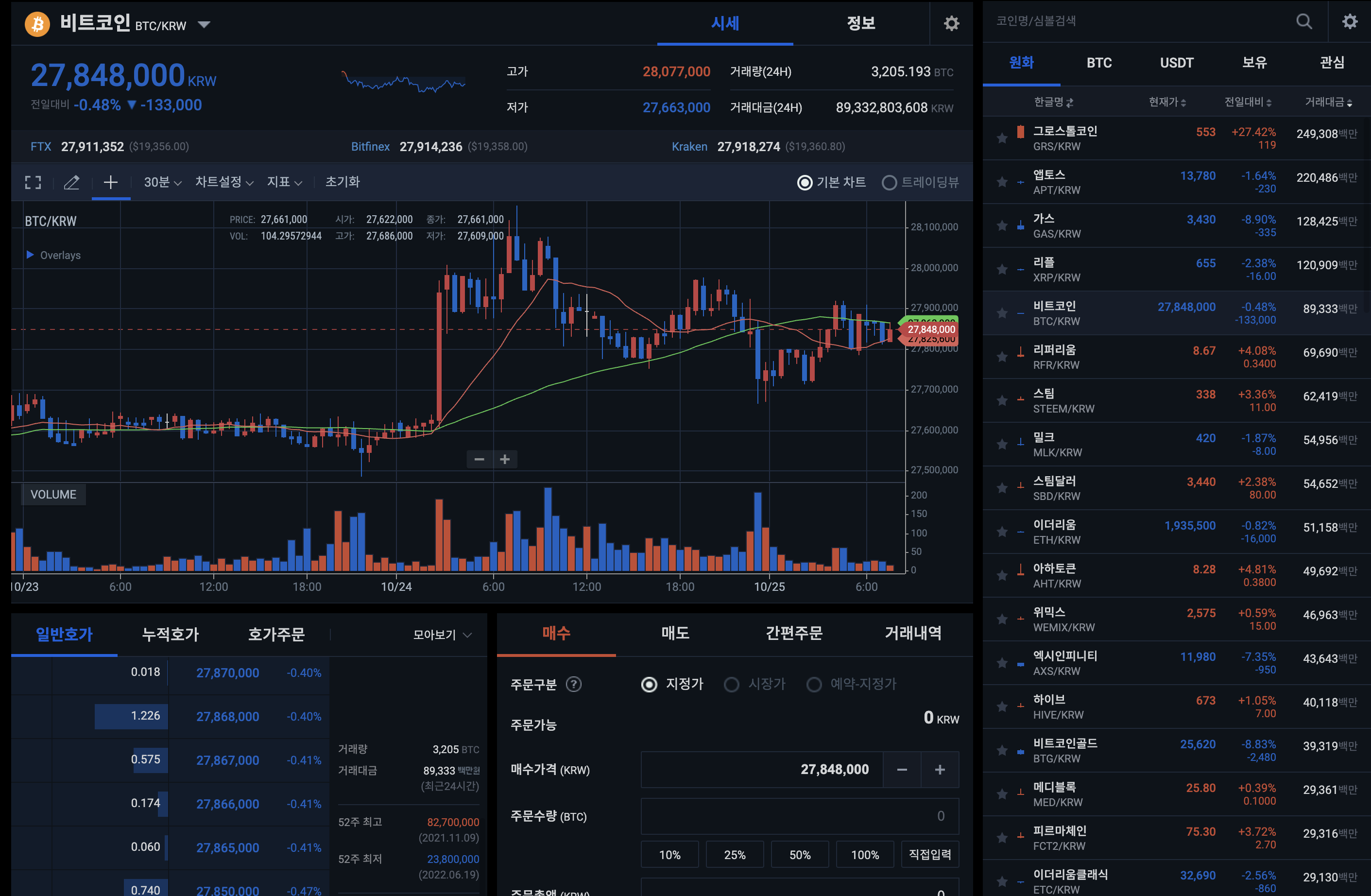This screenshot has width=1371, height=896.
Task: Open the USDT market tab
Action: [x=1176, y=63]
